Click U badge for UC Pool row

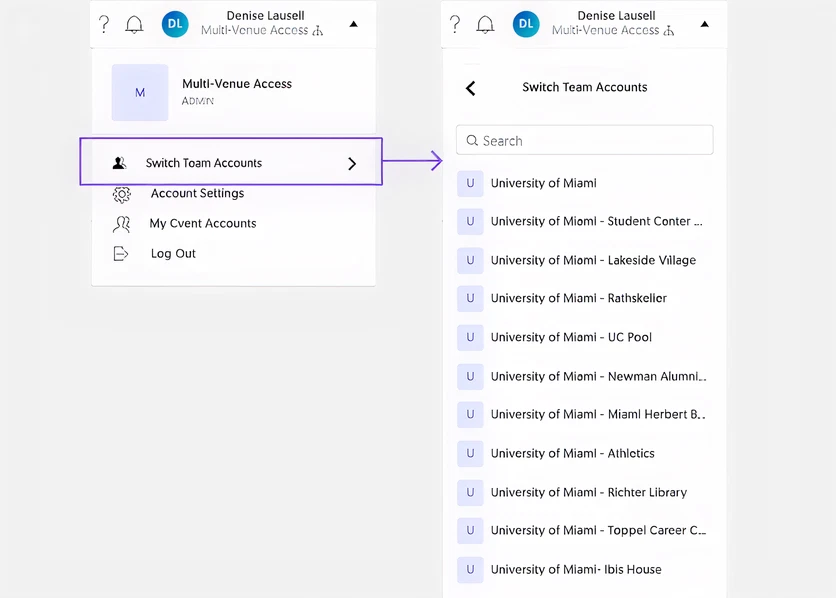click(x=470, y=337)
